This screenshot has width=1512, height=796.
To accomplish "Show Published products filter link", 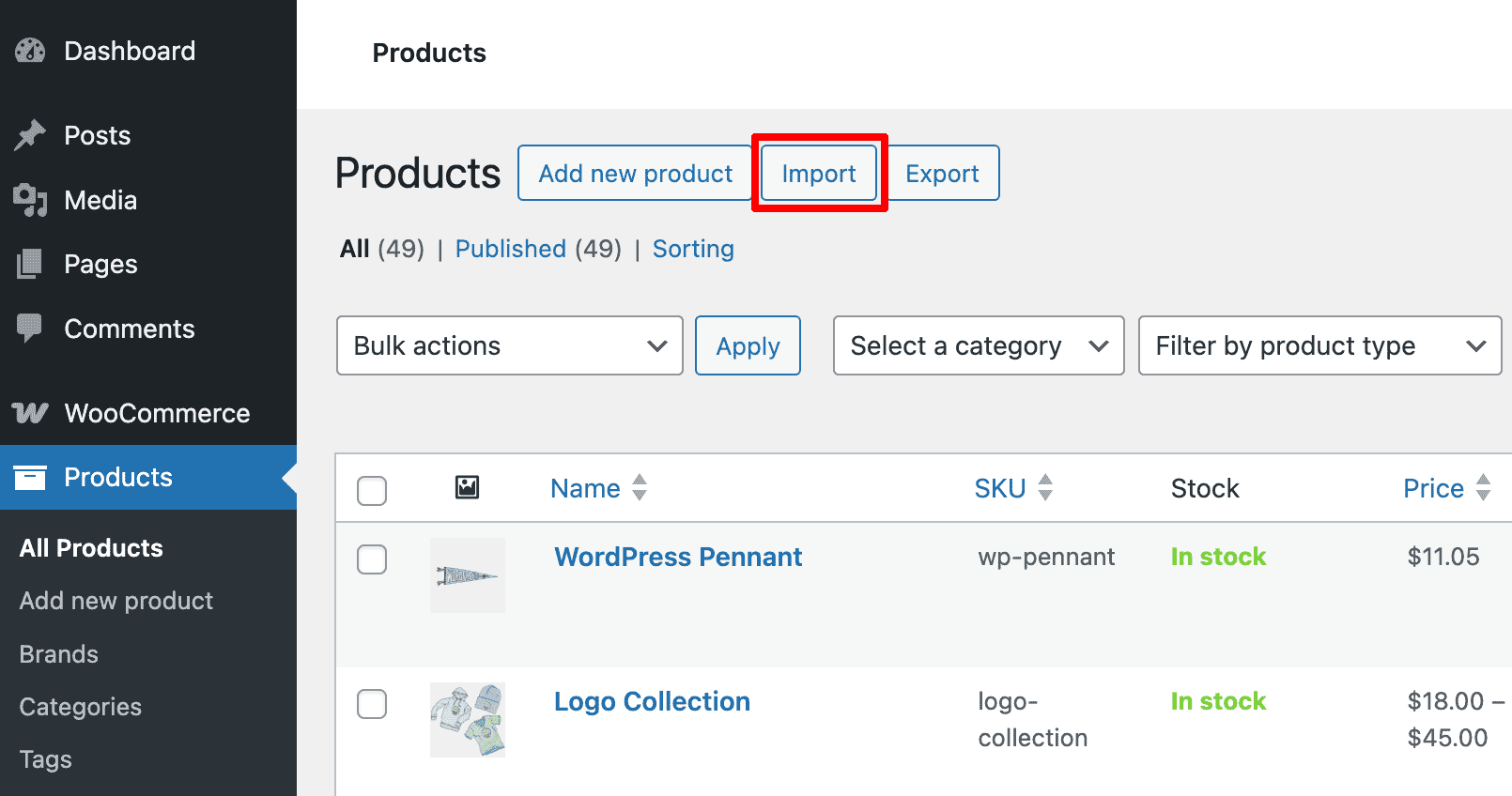I will [511, 249].
